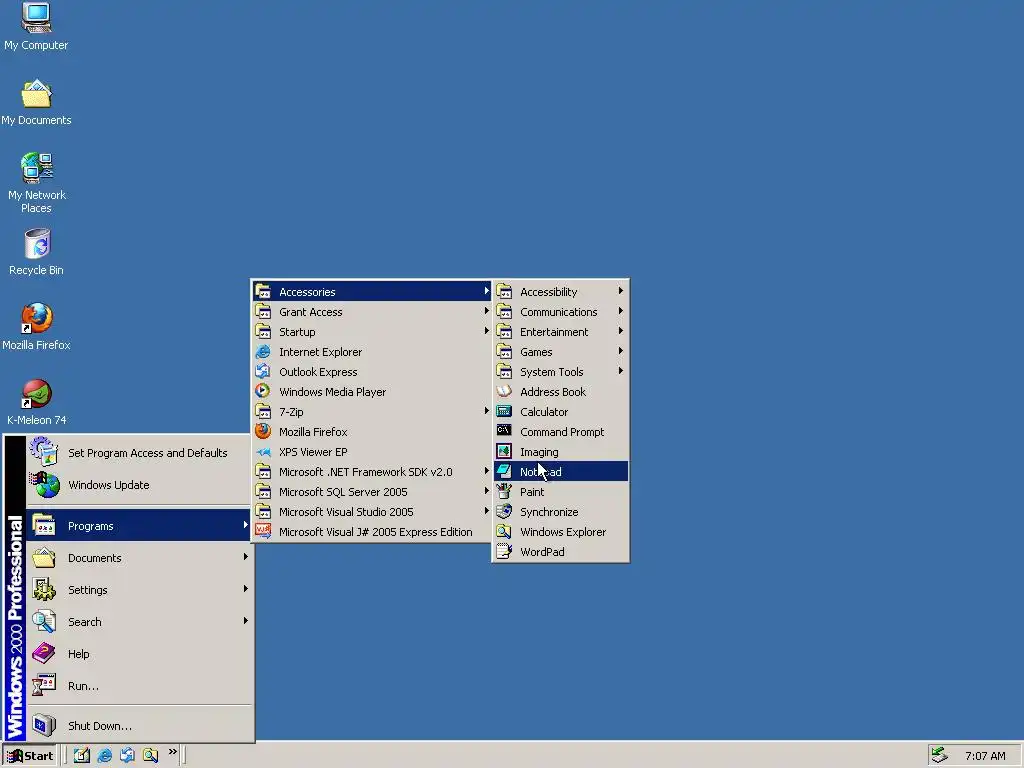This screenshot has width=1024, height=768.
Task: Launch K-Meleon 74 desktop shortcut
Action: tap(36, 402)
